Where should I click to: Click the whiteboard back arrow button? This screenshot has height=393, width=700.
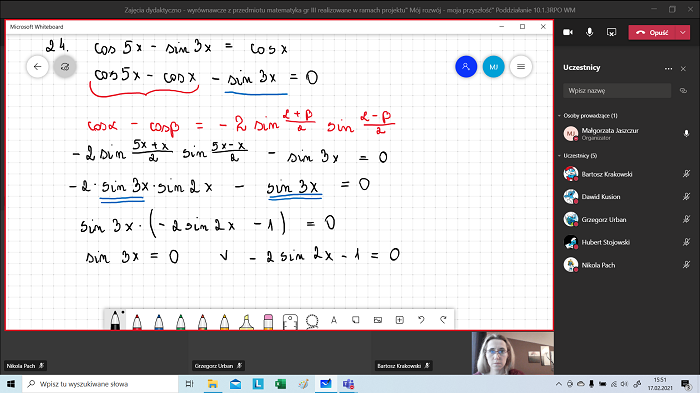38,67
